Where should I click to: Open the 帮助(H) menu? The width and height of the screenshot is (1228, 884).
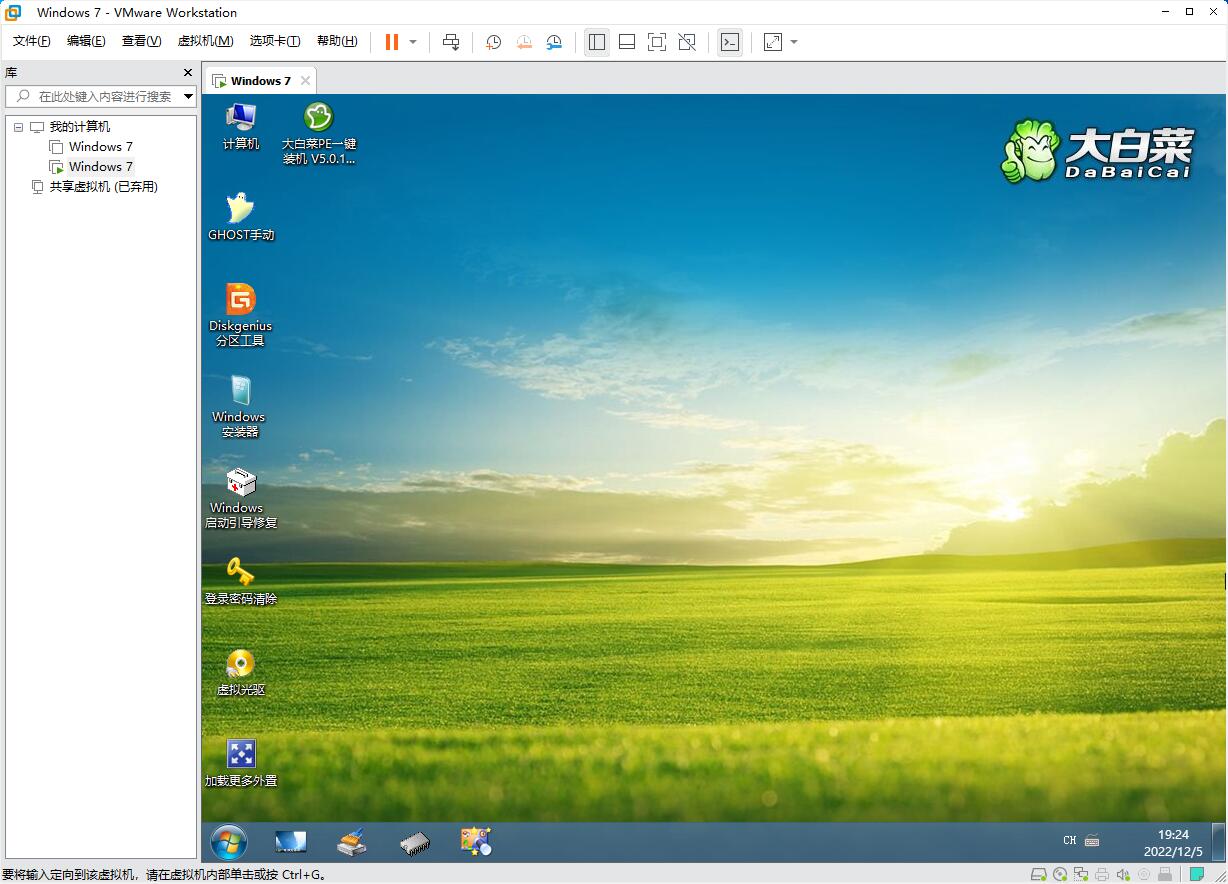(337, 41)
